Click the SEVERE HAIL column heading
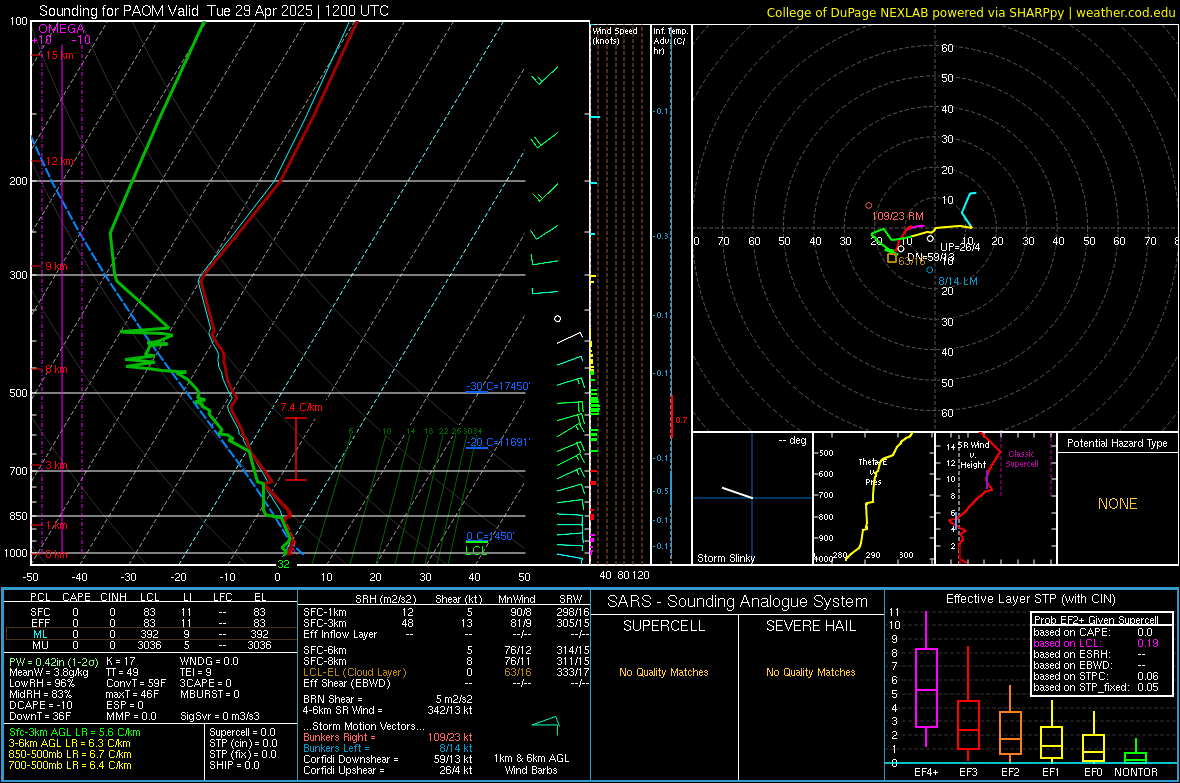The image size is (1180, 783). pos(810,626)
